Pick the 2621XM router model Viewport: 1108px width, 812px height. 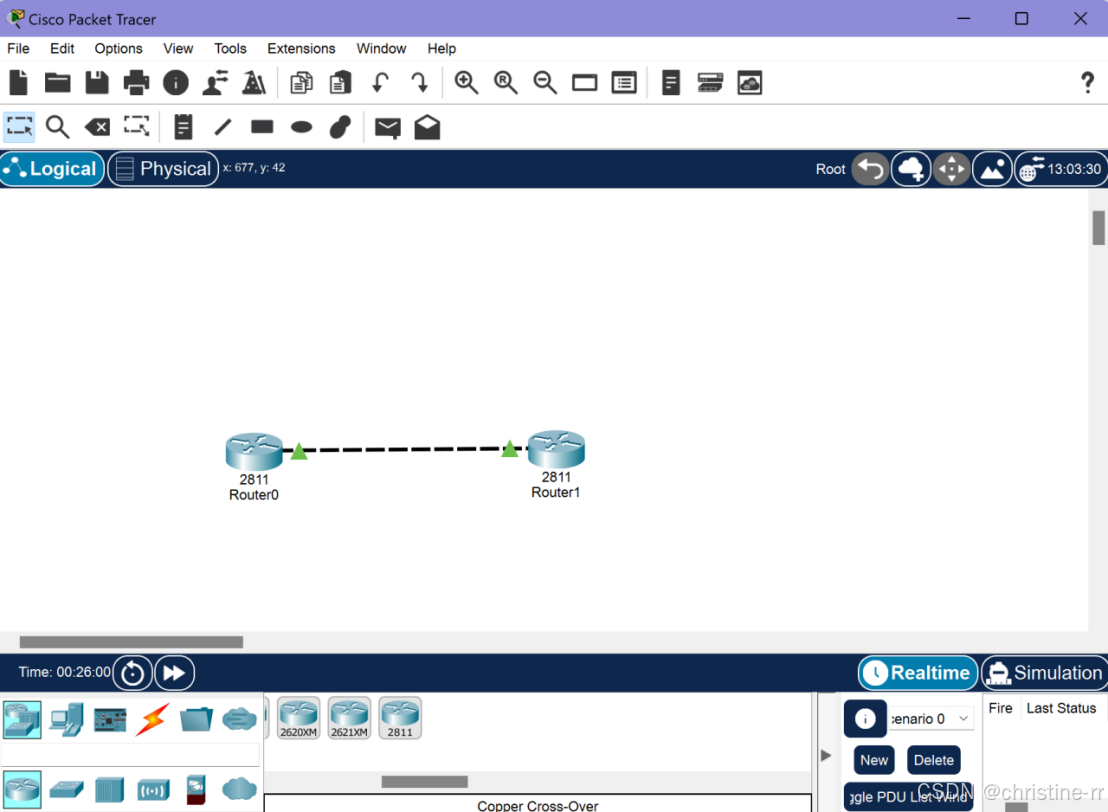(x=349, y=718)
